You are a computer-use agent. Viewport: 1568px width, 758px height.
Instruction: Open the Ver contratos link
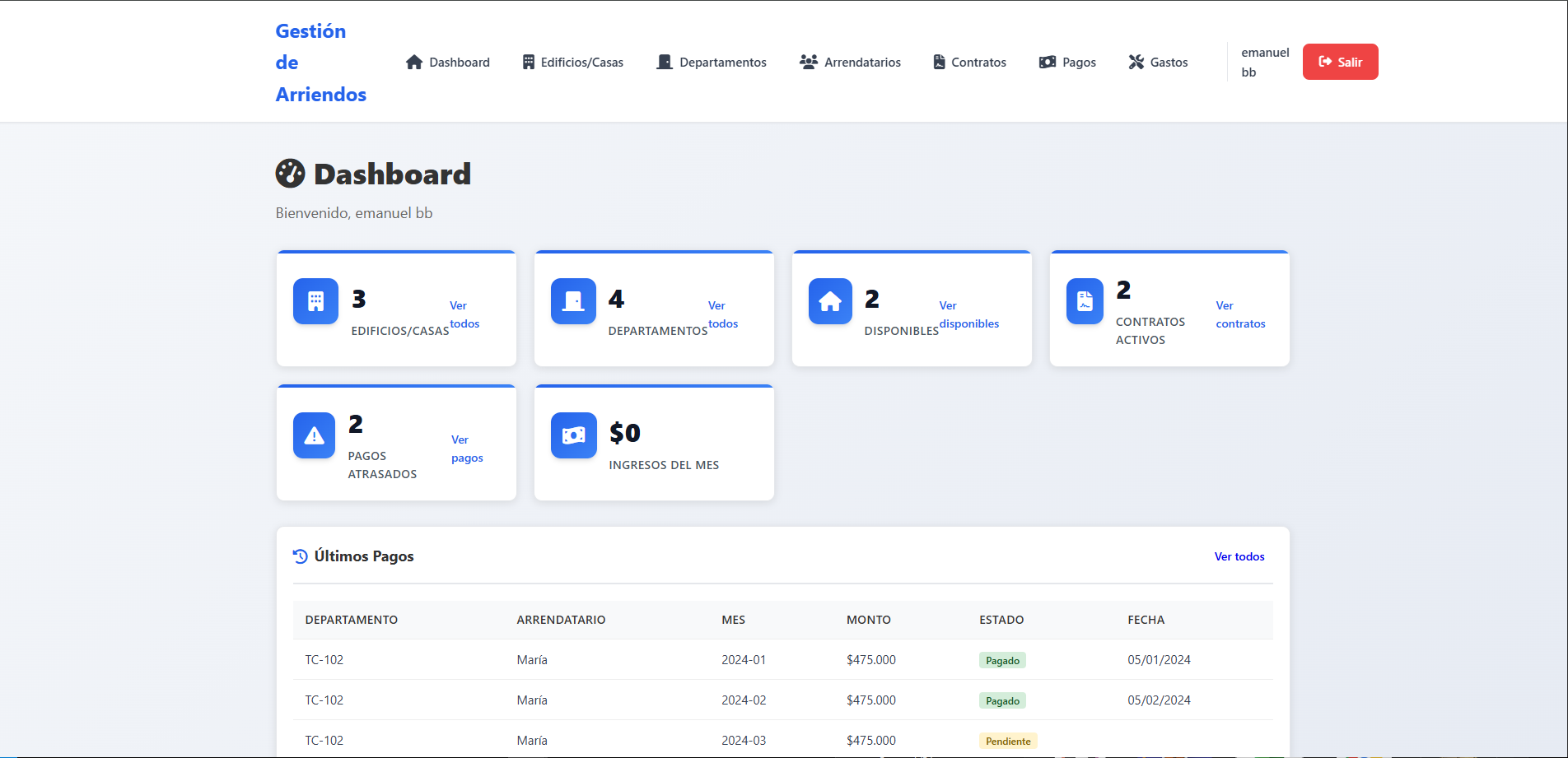point(1240,314)
